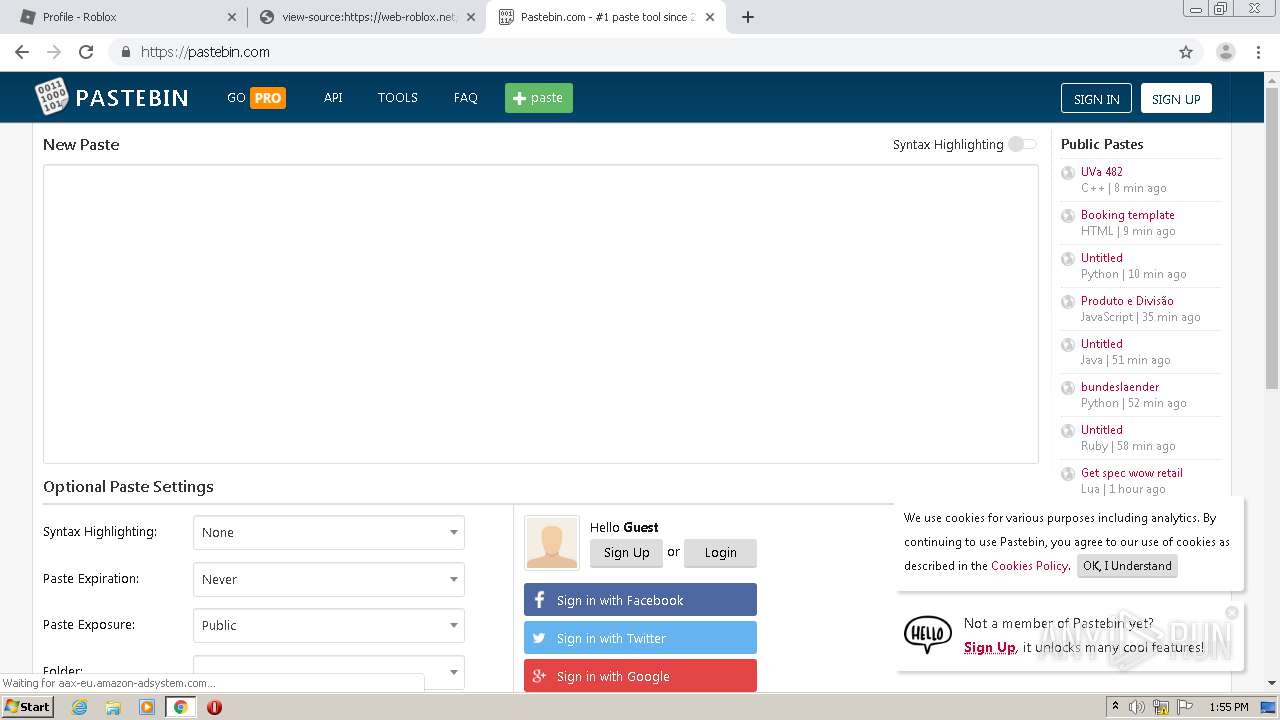This screenshot has width=1280, height=720.
Task: Dismiss the Not a member popup
Action: click(1232, 612)
